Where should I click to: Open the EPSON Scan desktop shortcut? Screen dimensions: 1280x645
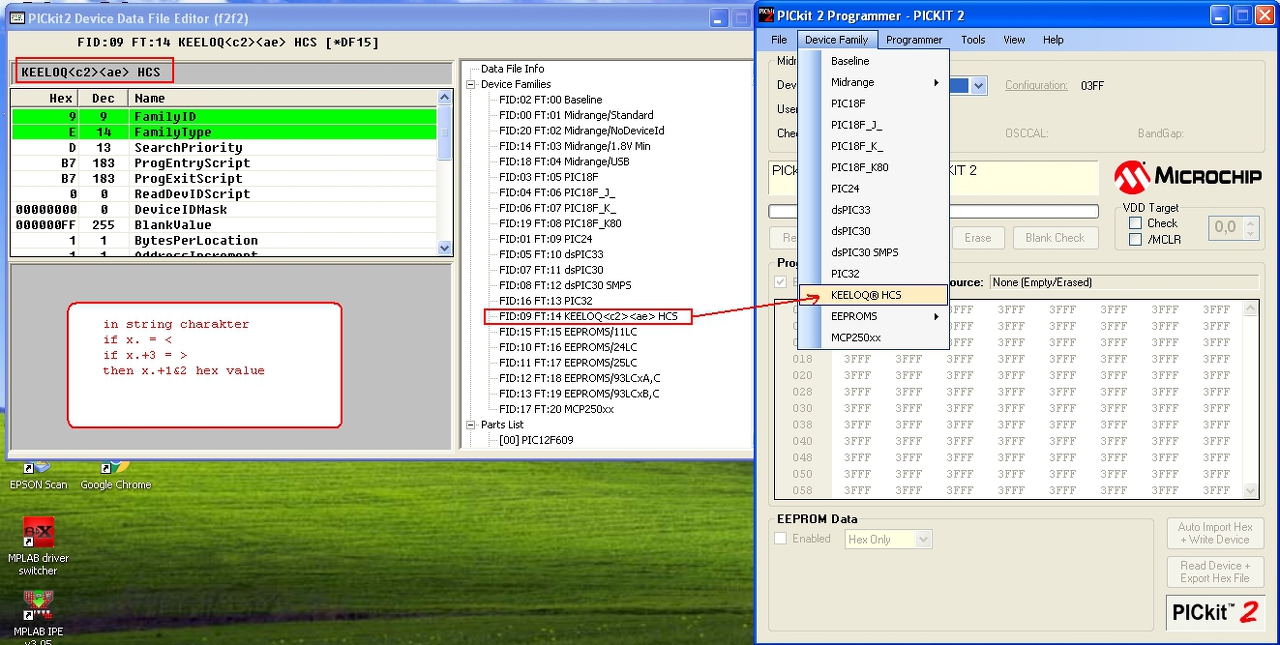point(38,475)
